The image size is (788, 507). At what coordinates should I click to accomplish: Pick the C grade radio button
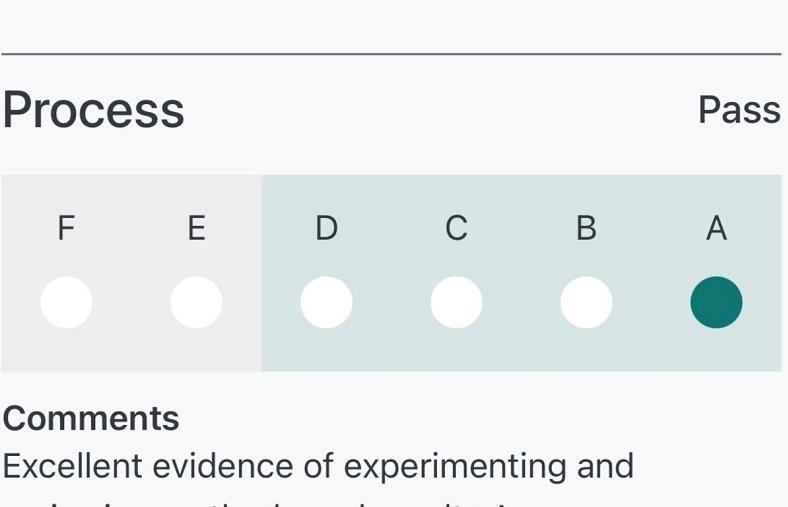point(456,302)
